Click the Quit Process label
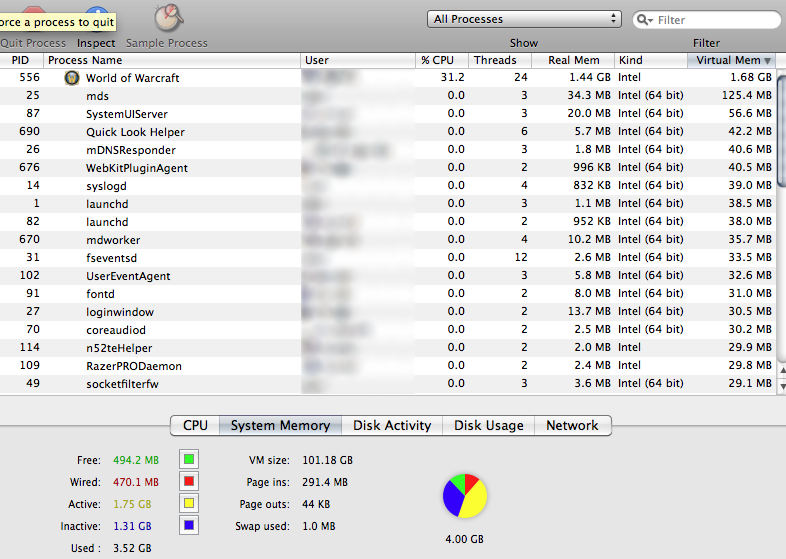The width and height of the screenshot is (786, 559). [33, 43]
